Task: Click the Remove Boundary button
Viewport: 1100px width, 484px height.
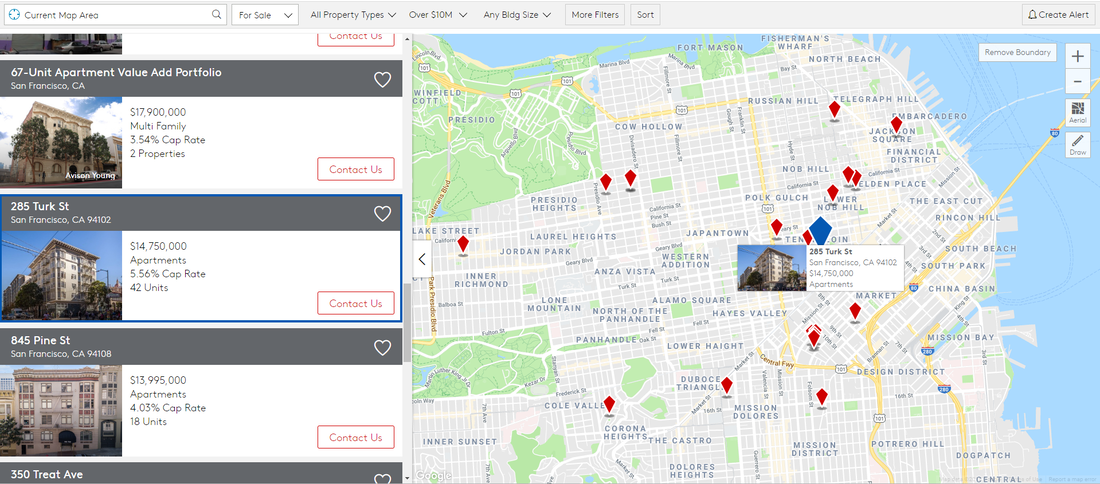Action: (x=1017, y=53)
